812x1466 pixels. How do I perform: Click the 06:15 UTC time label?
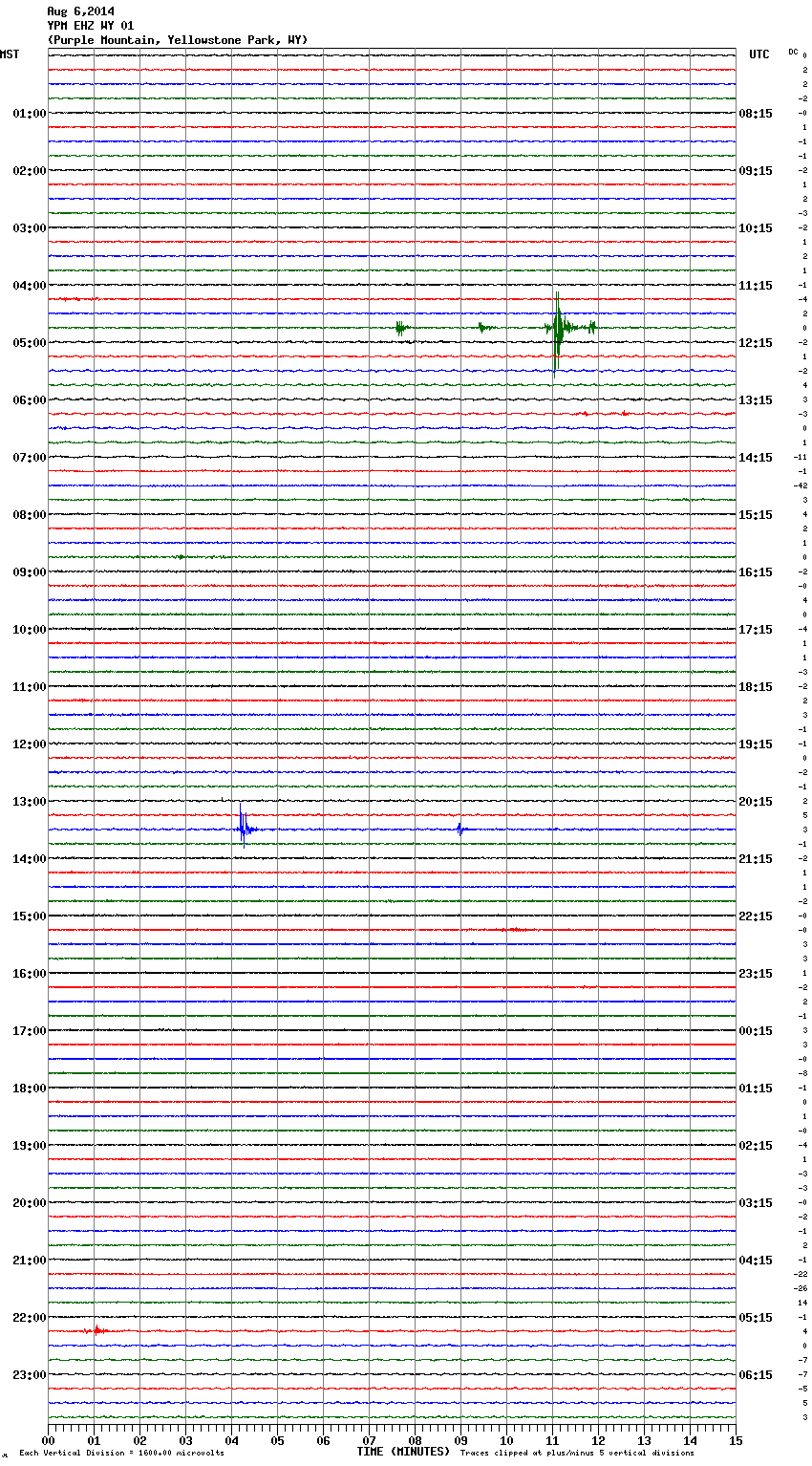click(756, 1375)
